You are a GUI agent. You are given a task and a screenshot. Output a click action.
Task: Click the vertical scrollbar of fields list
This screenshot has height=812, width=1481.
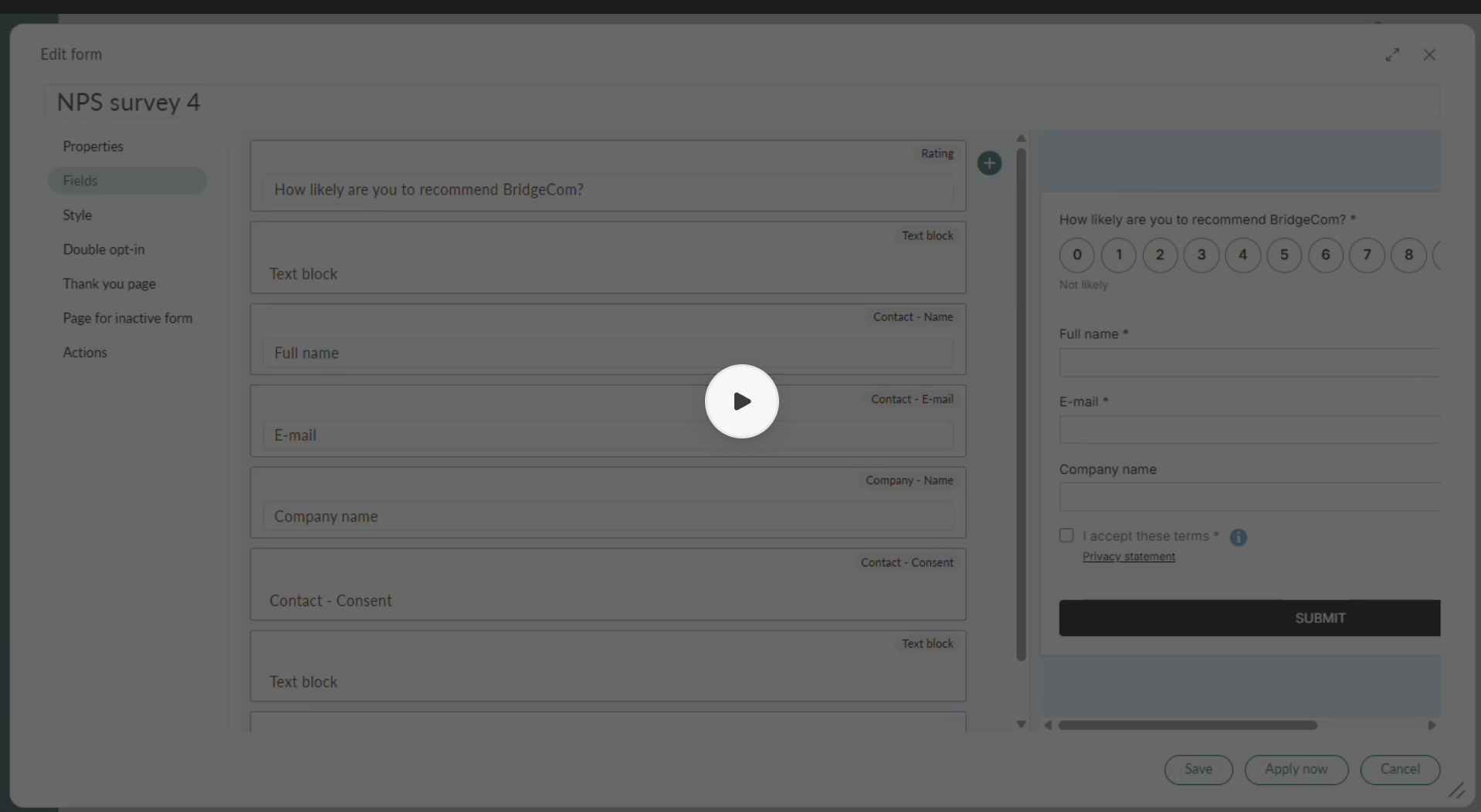(x=1021, y=404)
